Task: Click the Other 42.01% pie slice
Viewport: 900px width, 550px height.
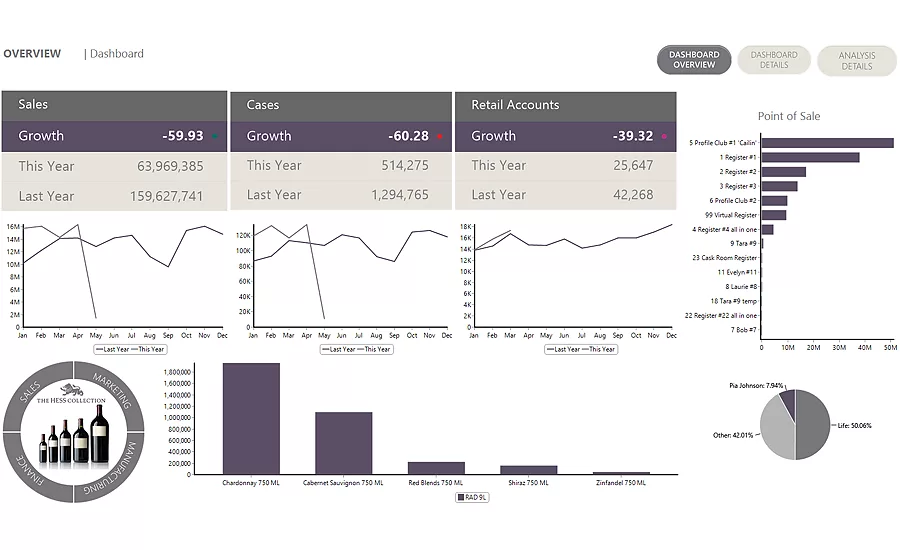Action: pos(776,431)
